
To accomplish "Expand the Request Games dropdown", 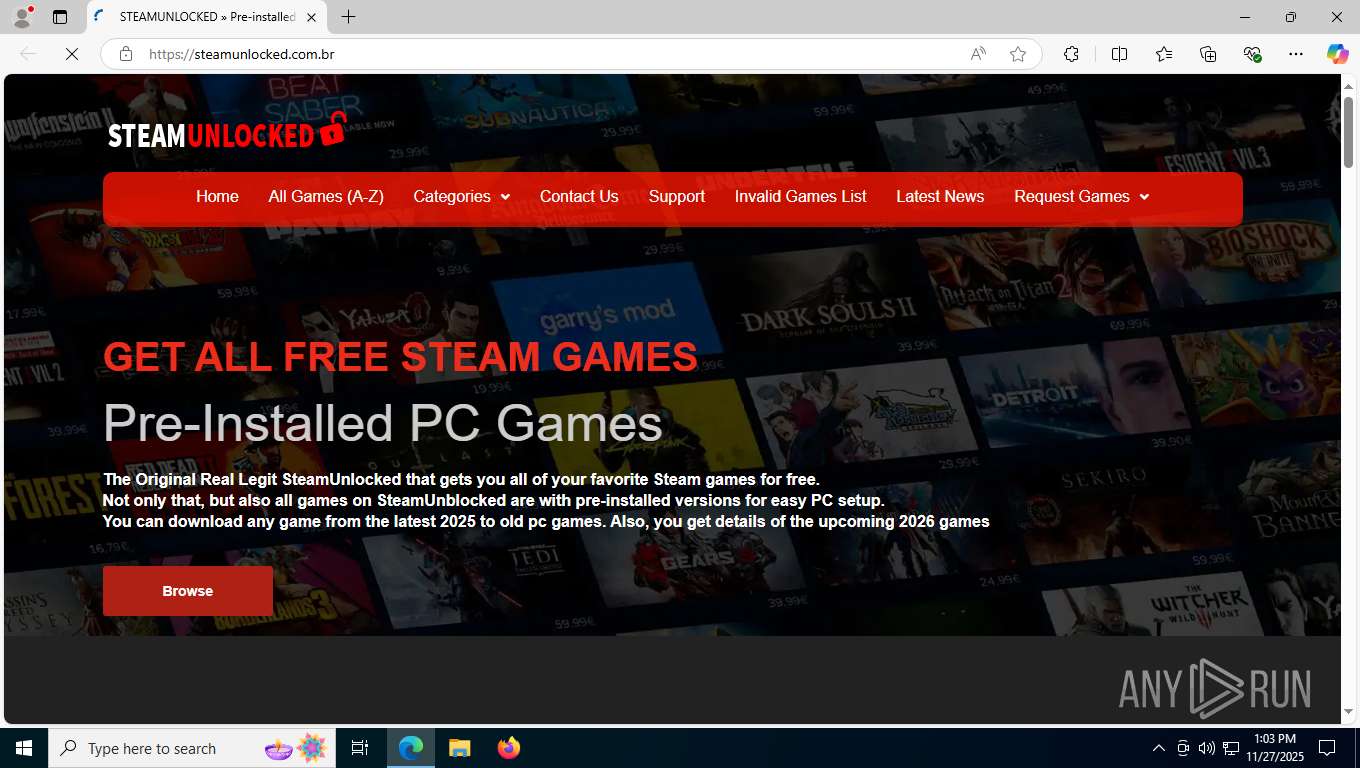I will 1082,197.
